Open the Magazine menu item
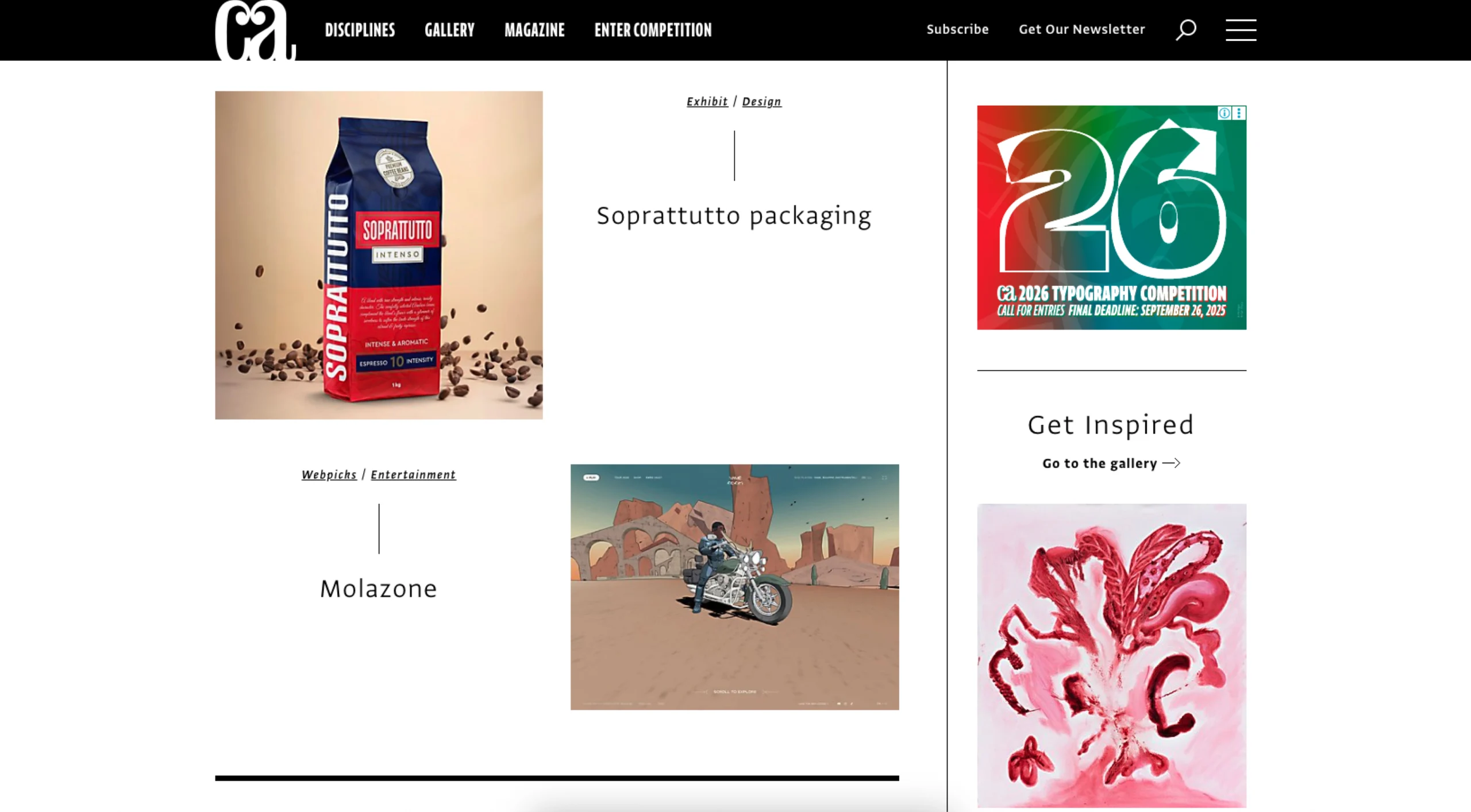This screenshot has height=812, width=1471. [x=534, y=30]
